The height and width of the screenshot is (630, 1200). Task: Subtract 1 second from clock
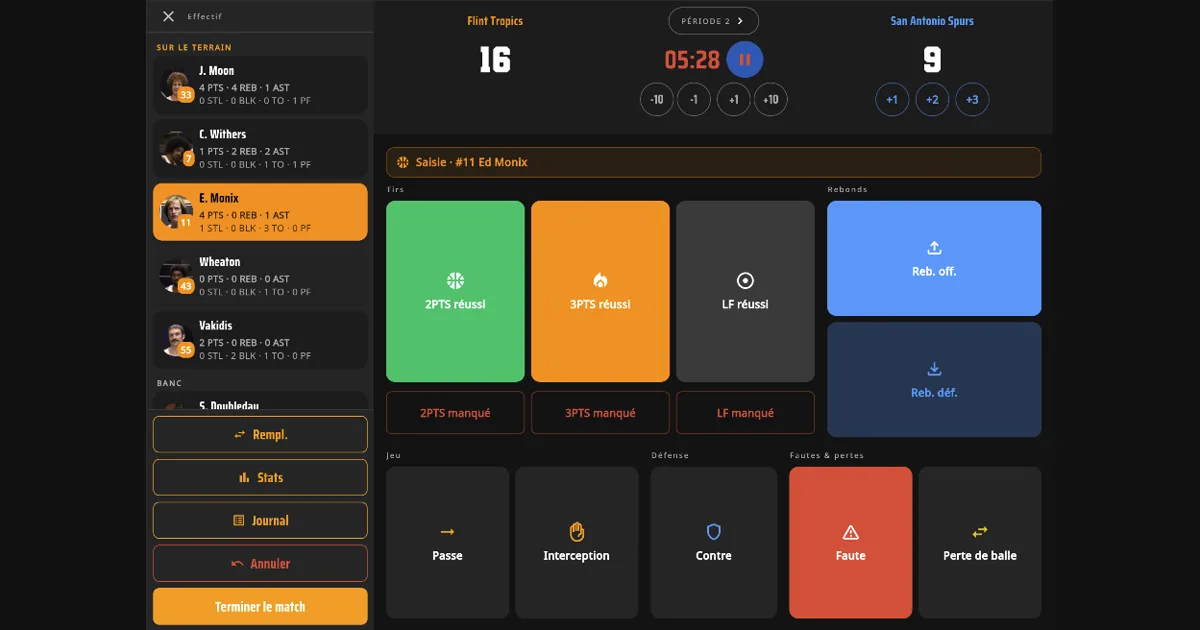694,100
